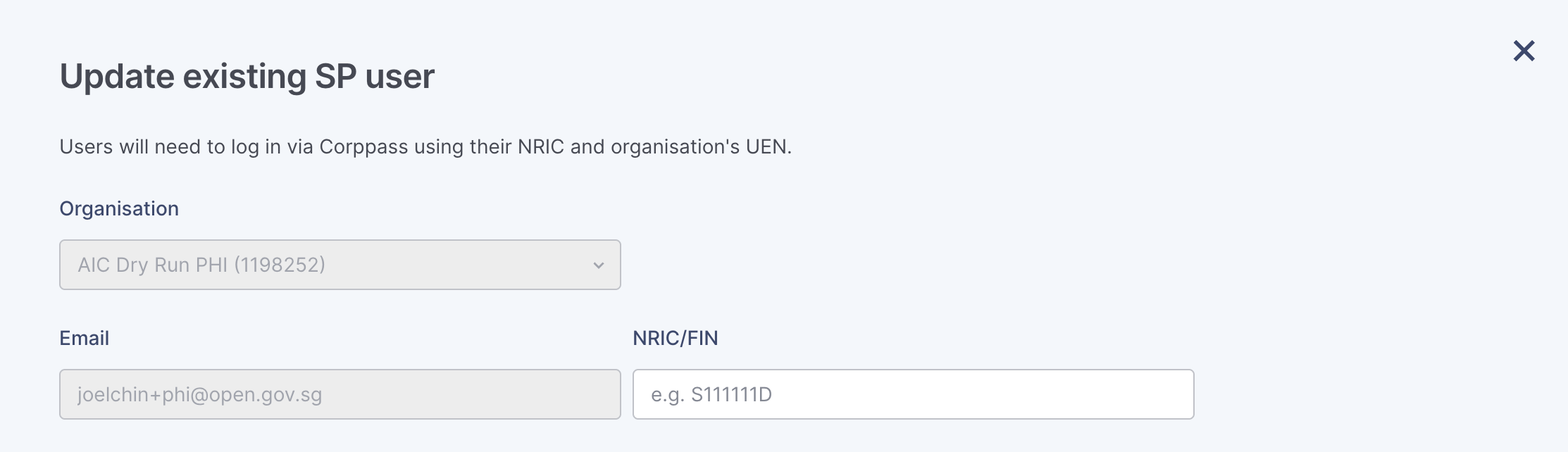
Task: Click the word 'UEN' in the description
Action: (x=769, y=146)
